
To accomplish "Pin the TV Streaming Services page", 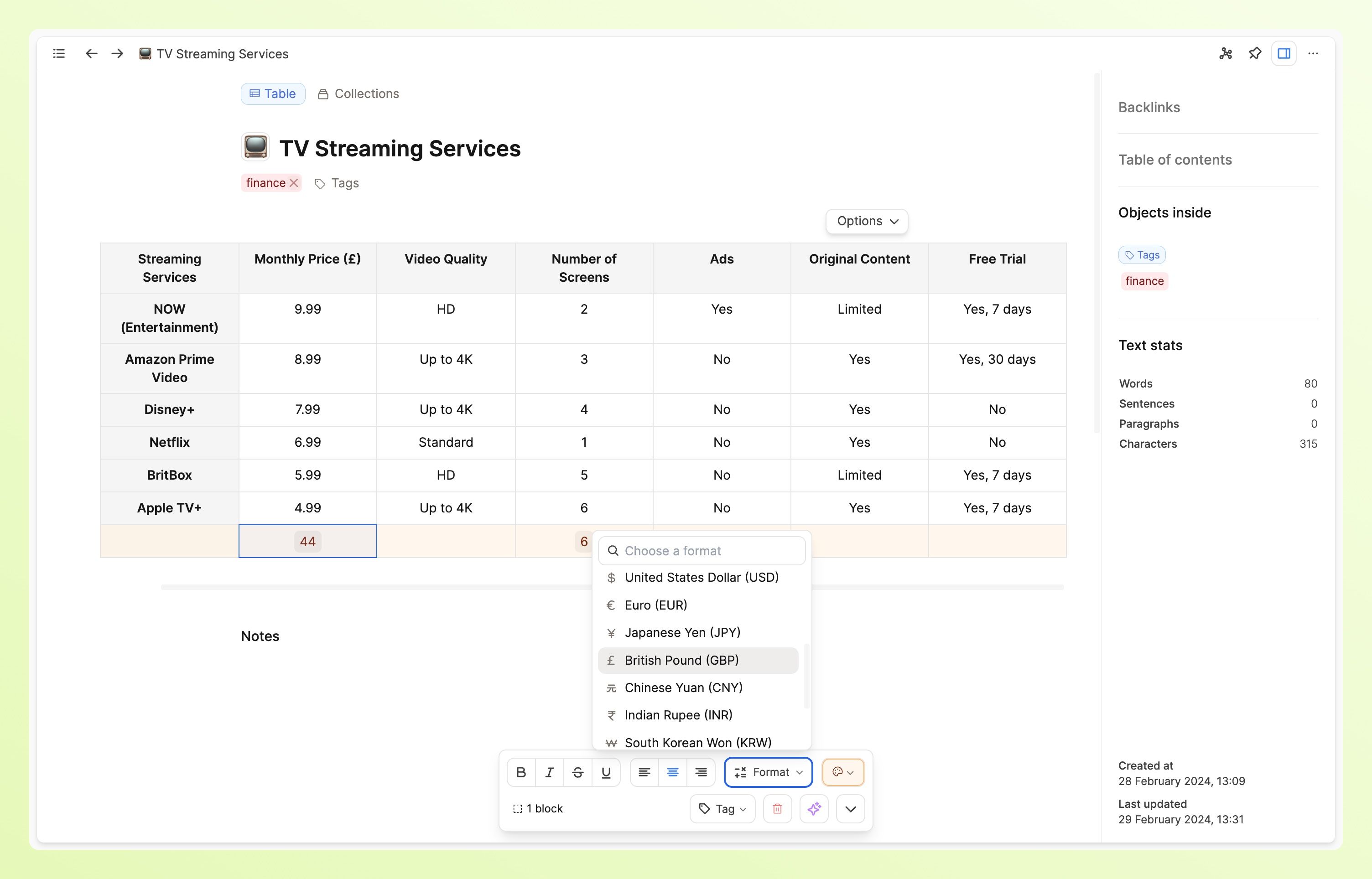I will pos(1255,53).
